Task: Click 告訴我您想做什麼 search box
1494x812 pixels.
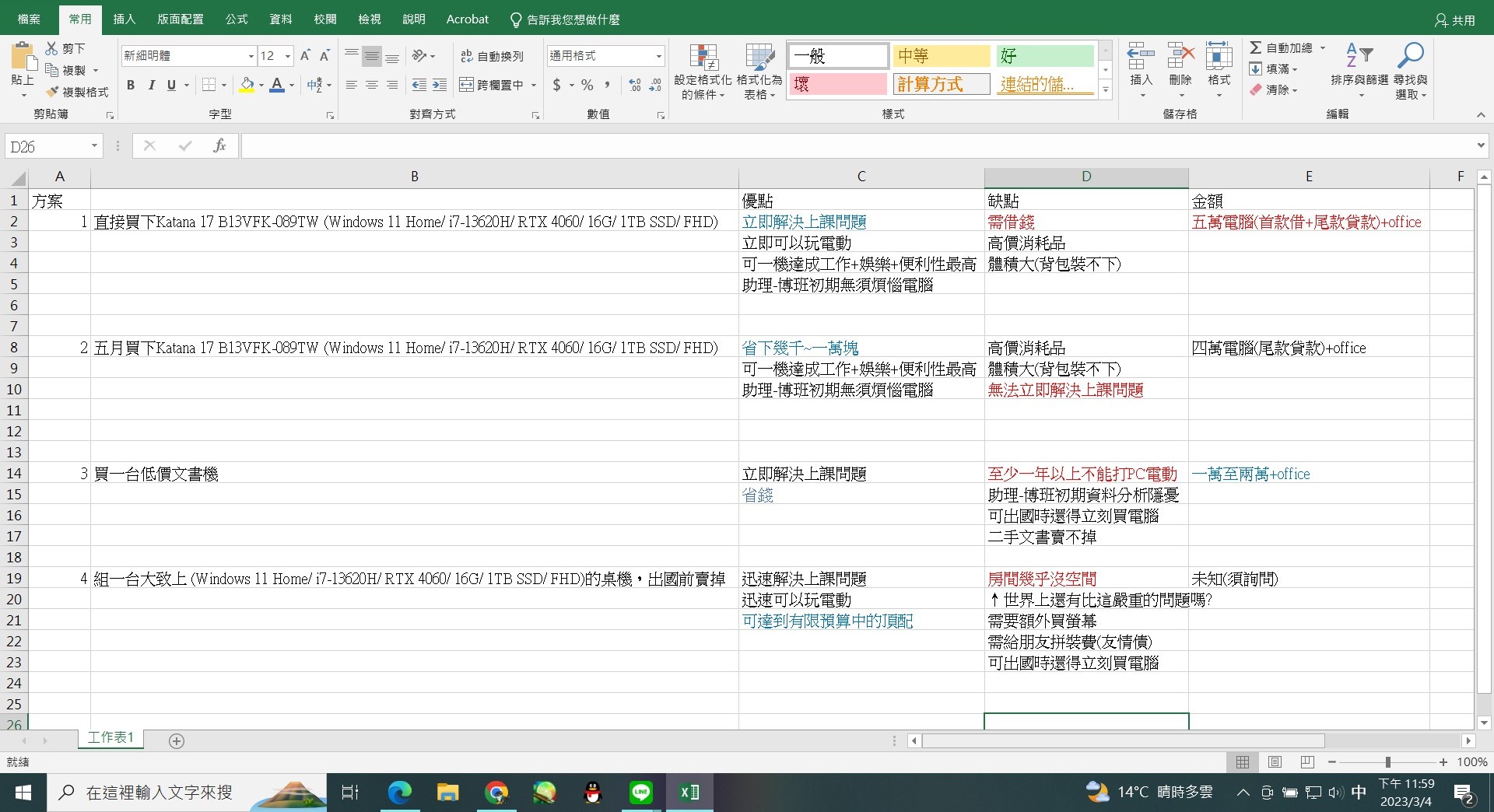Action: [565, 19]
